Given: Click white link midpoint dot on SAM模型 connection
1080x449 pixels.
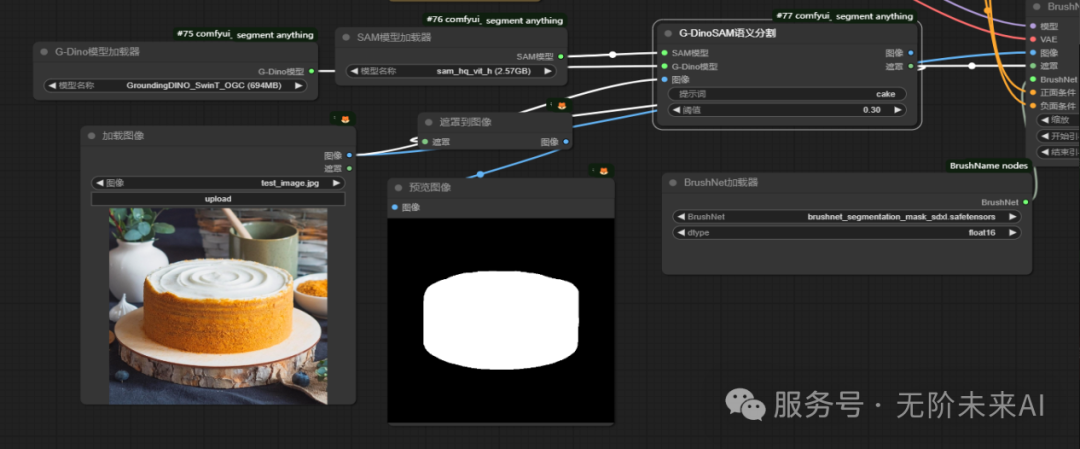Looking at the screenshot, I should [613, 54].
